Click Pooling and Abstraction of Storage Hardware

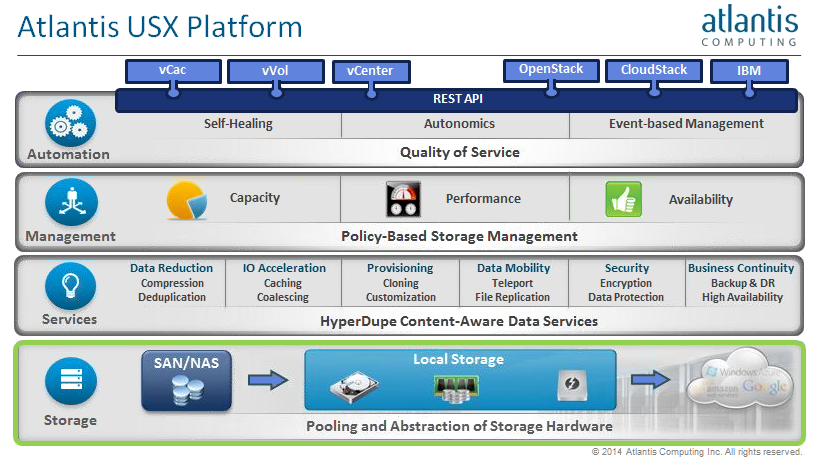[459, 426]
